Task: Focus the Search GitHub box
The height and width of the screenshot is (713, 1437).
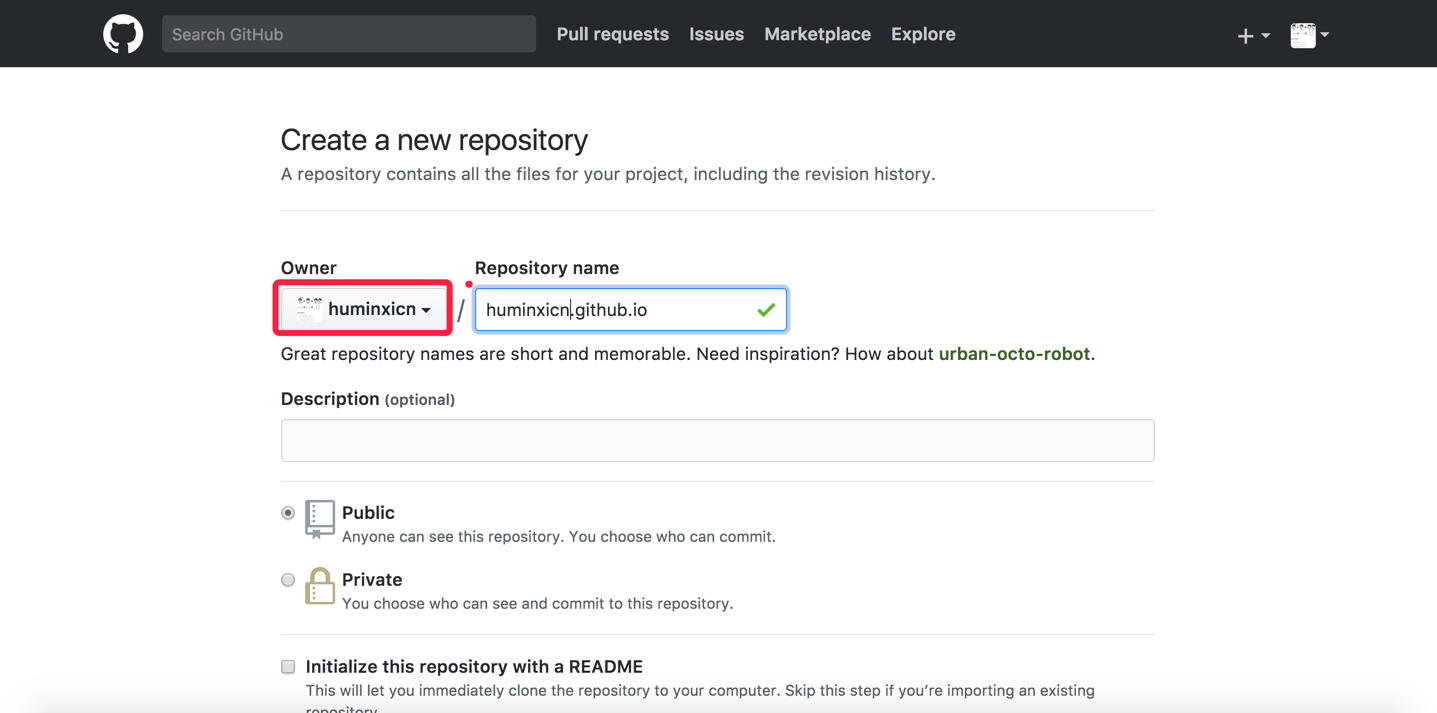Action: pyautogui.click(x=349, y=34)
